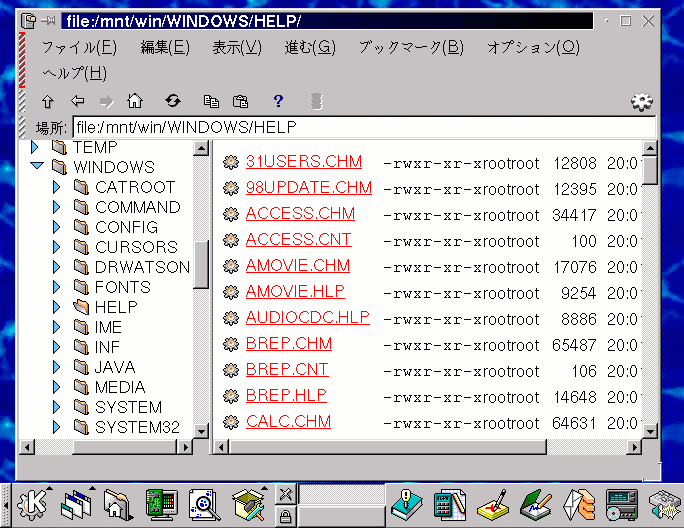Open the K application launcher menu
This screenshot has width=684, height=528.
tap(32, 504)
